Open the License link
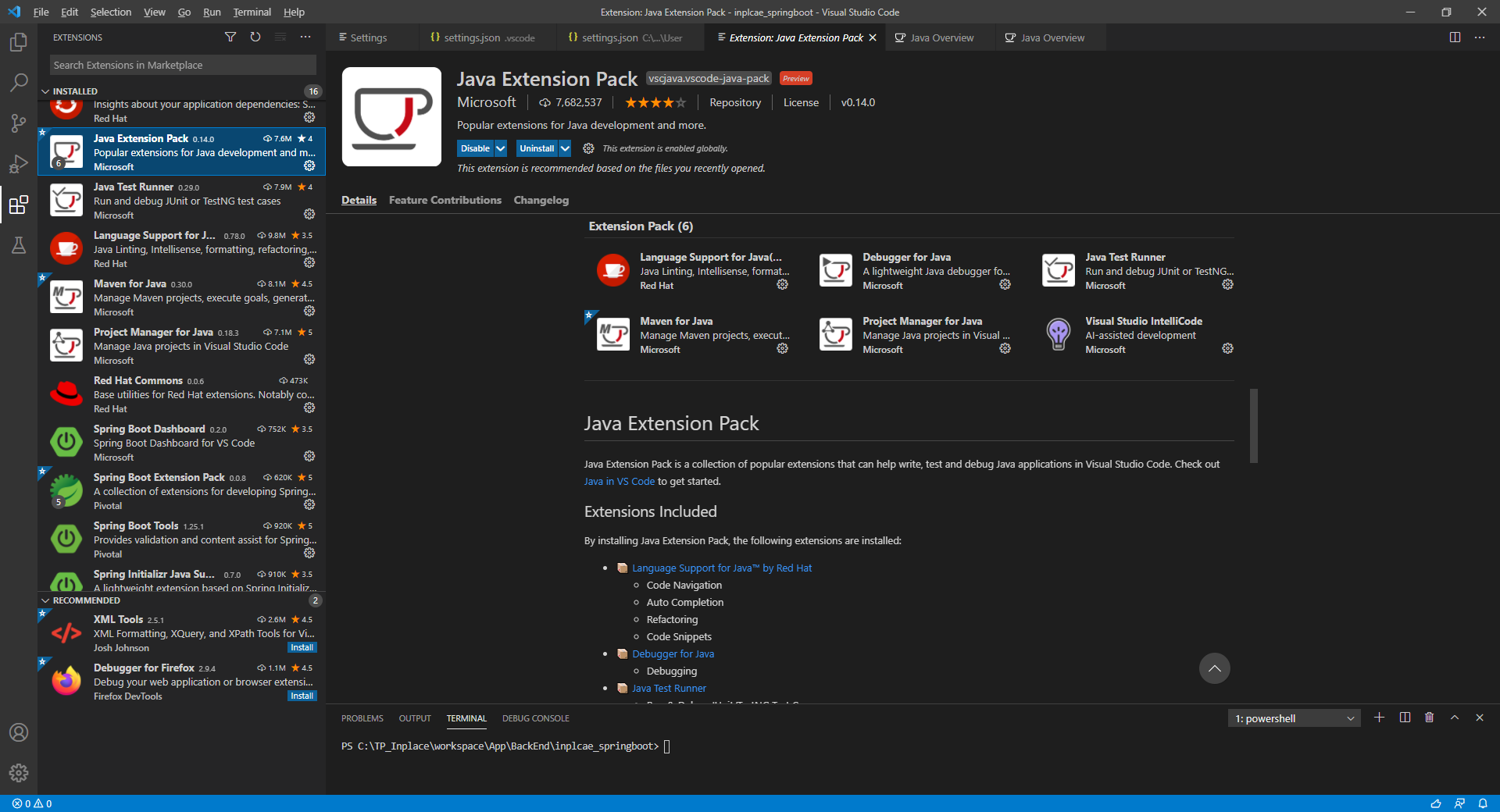Screen dimensions: 1500x812 (x=801, y=102)
